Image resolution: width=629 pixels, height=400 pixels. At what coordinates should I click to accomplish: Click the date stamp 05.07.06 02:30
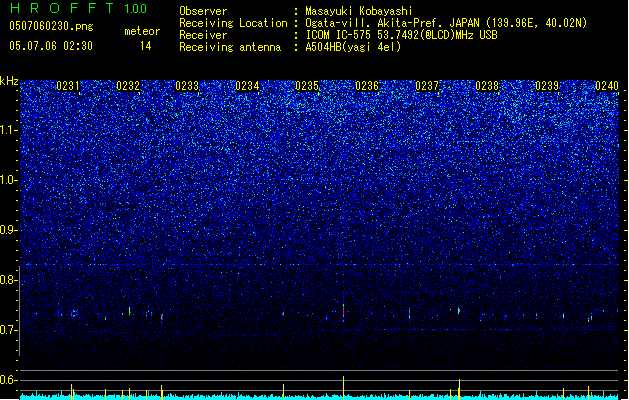click(x=51, y=46)
